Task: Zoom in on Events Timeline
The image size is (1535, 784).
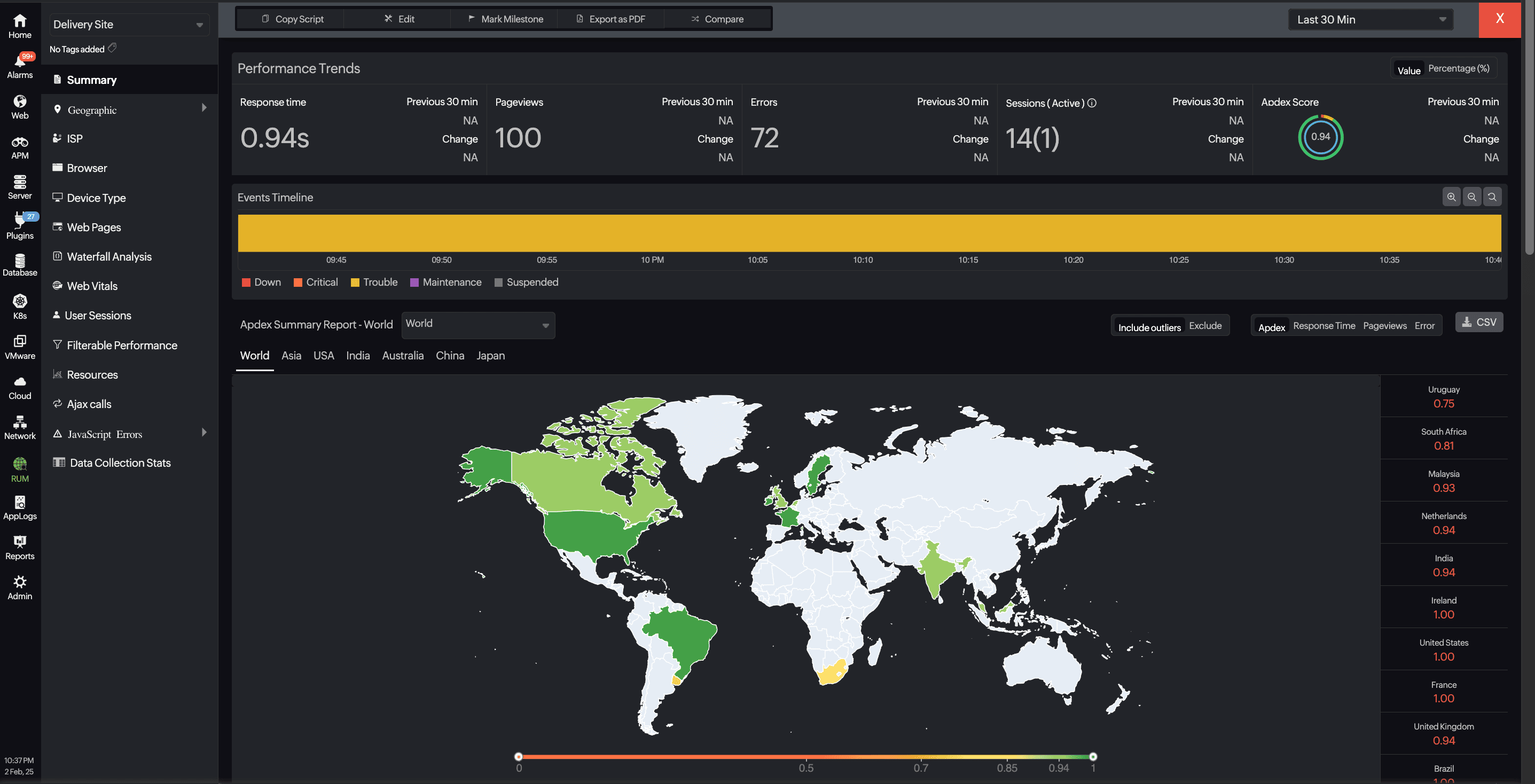Action: point(1451,197)
